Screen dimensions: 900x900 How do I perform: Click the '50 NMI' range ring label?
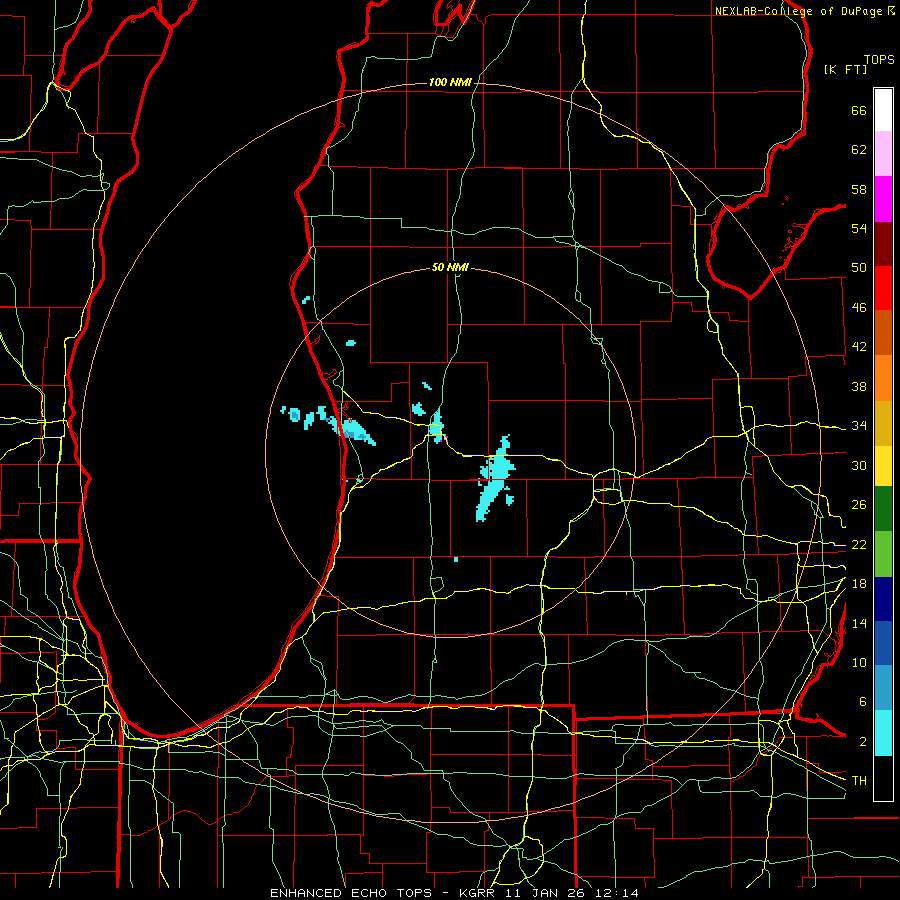[450, 267]
